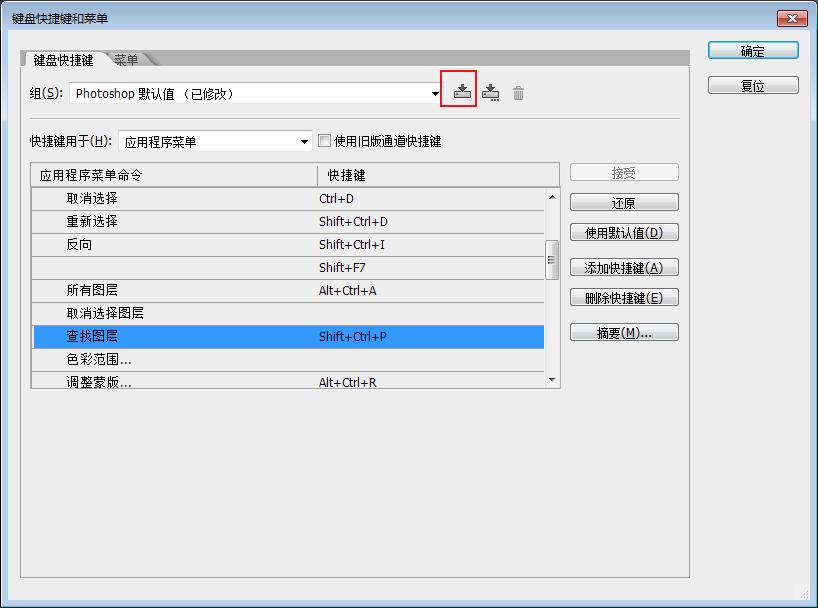
Task: Open summary via 摘要 button
Action: 623,331
